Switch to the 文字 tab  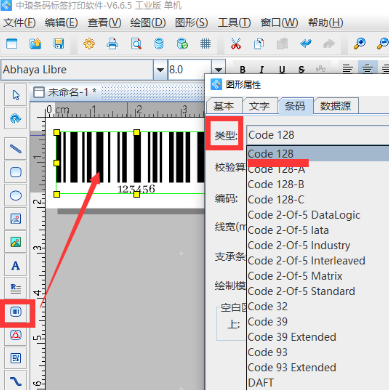click(x=259, y=106)
